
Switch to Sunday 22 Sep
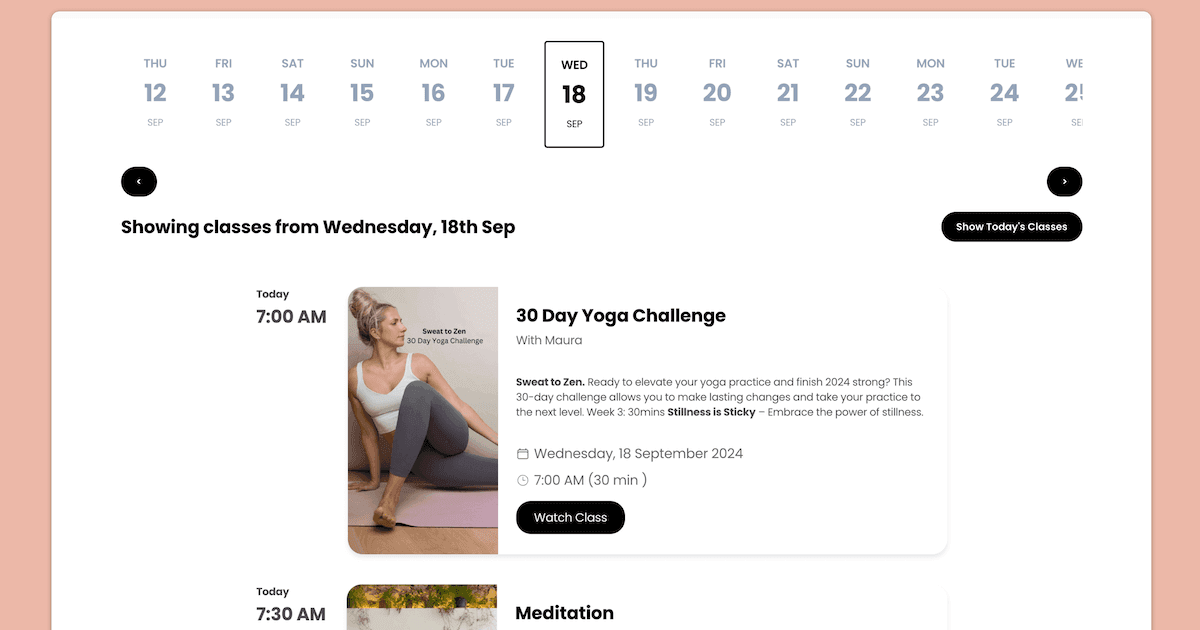(x=858, y=93)
